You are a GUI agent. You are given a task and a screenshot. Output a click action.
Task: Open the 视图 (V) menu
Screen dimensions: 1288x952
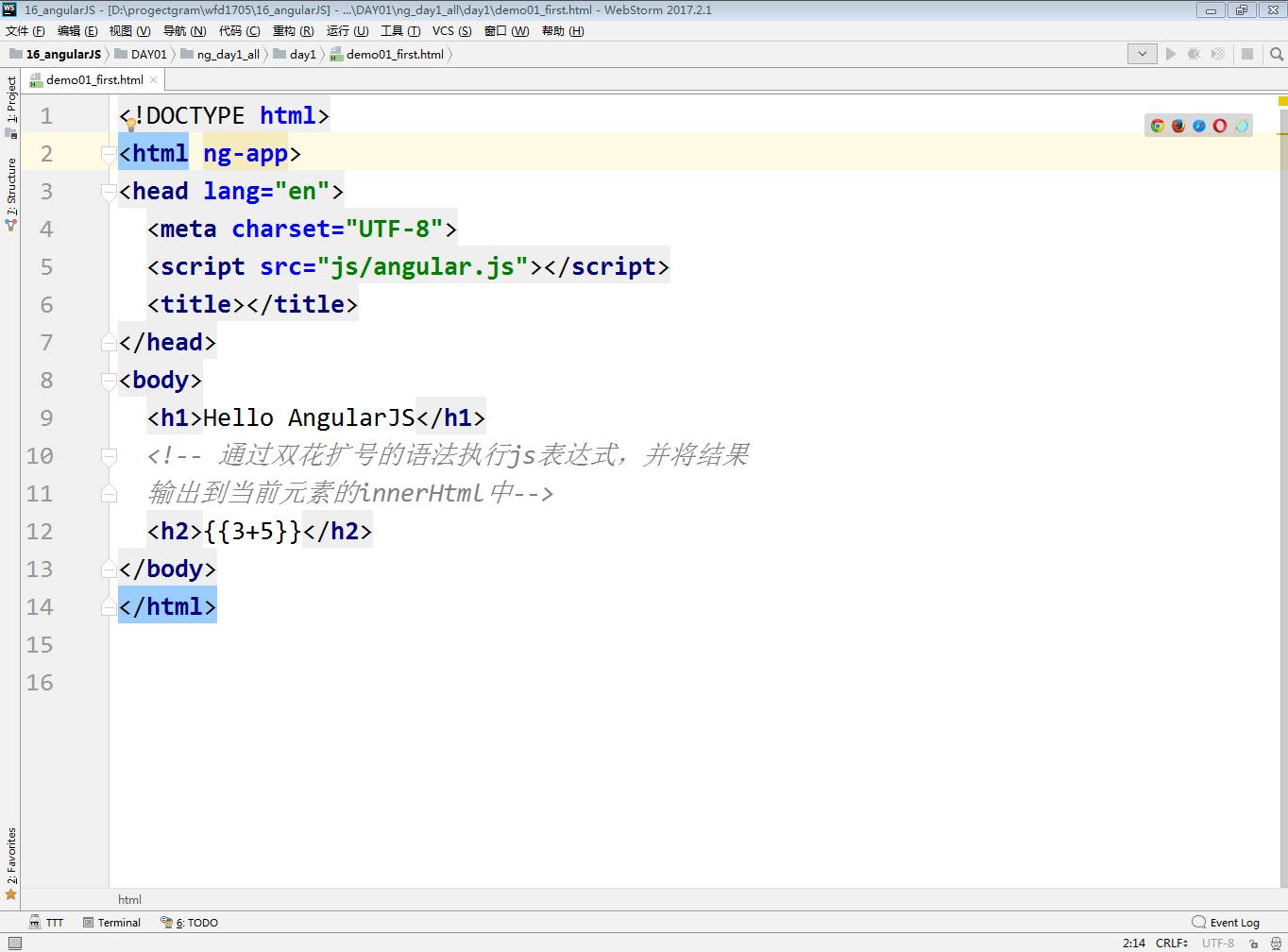(x=129, y=31)
